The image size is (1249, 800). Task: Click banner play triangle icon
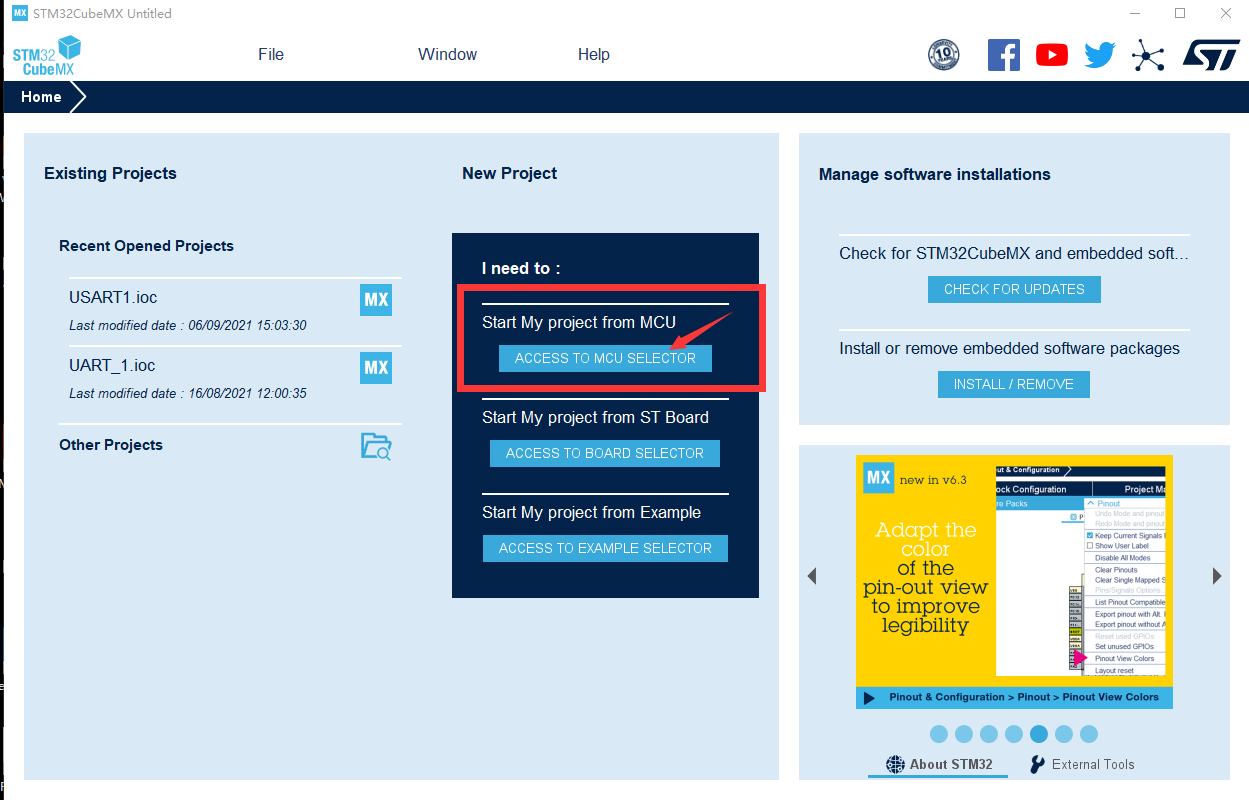869,698
